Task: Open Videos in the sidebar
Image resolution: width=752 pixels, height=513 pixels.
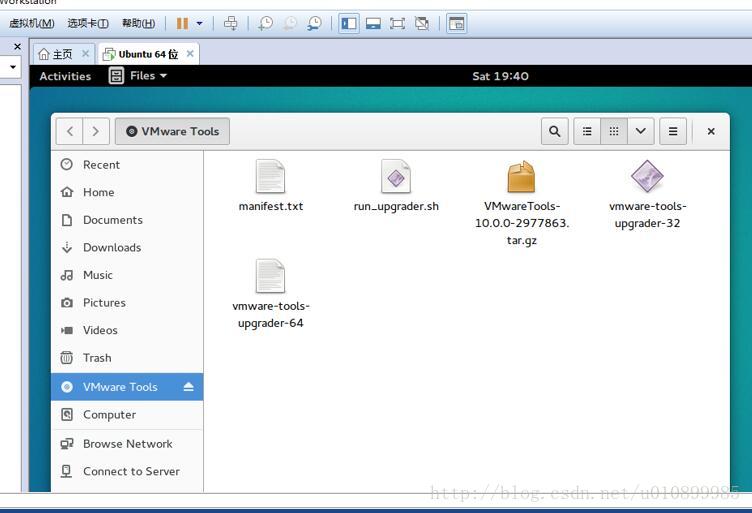Action: (127, 330)
